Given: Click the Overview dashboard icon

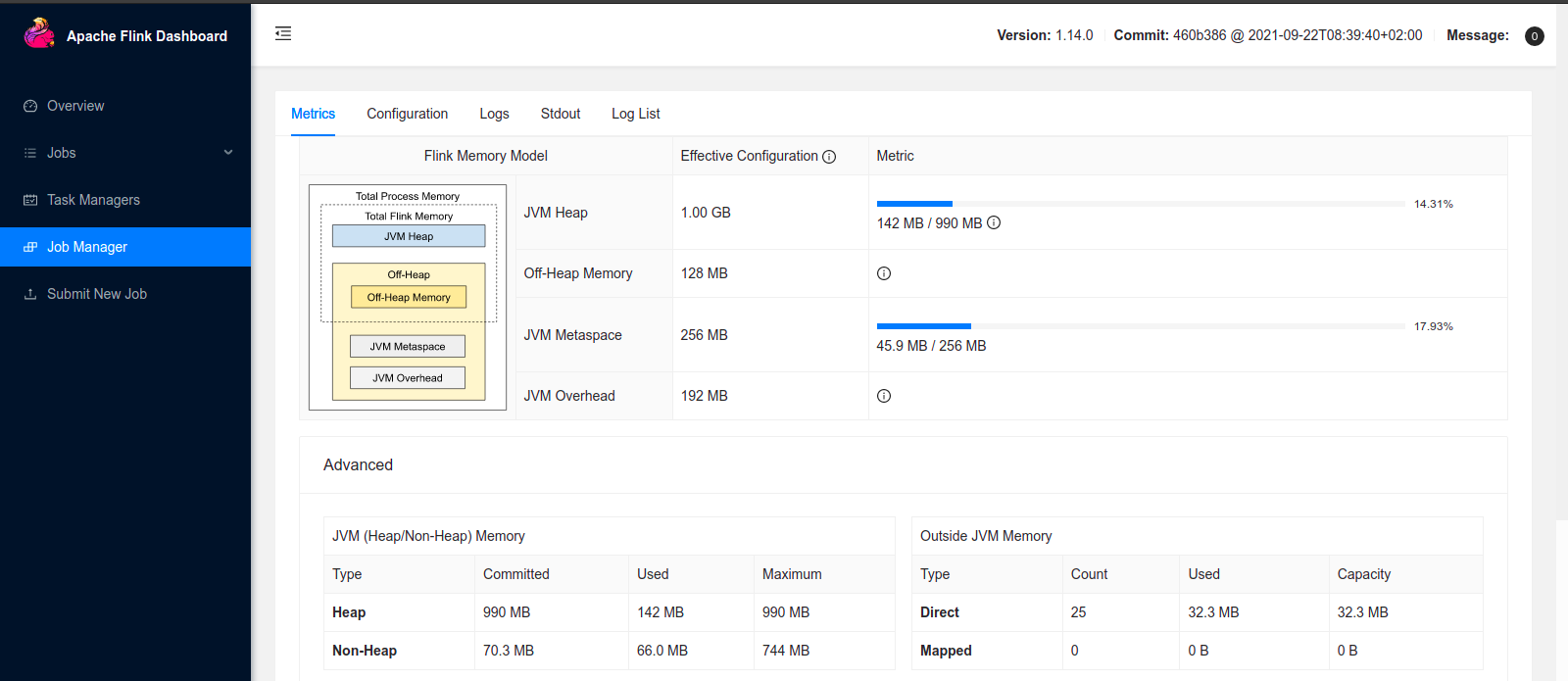Looking at the screenshot, I should (x=30, y=106).
